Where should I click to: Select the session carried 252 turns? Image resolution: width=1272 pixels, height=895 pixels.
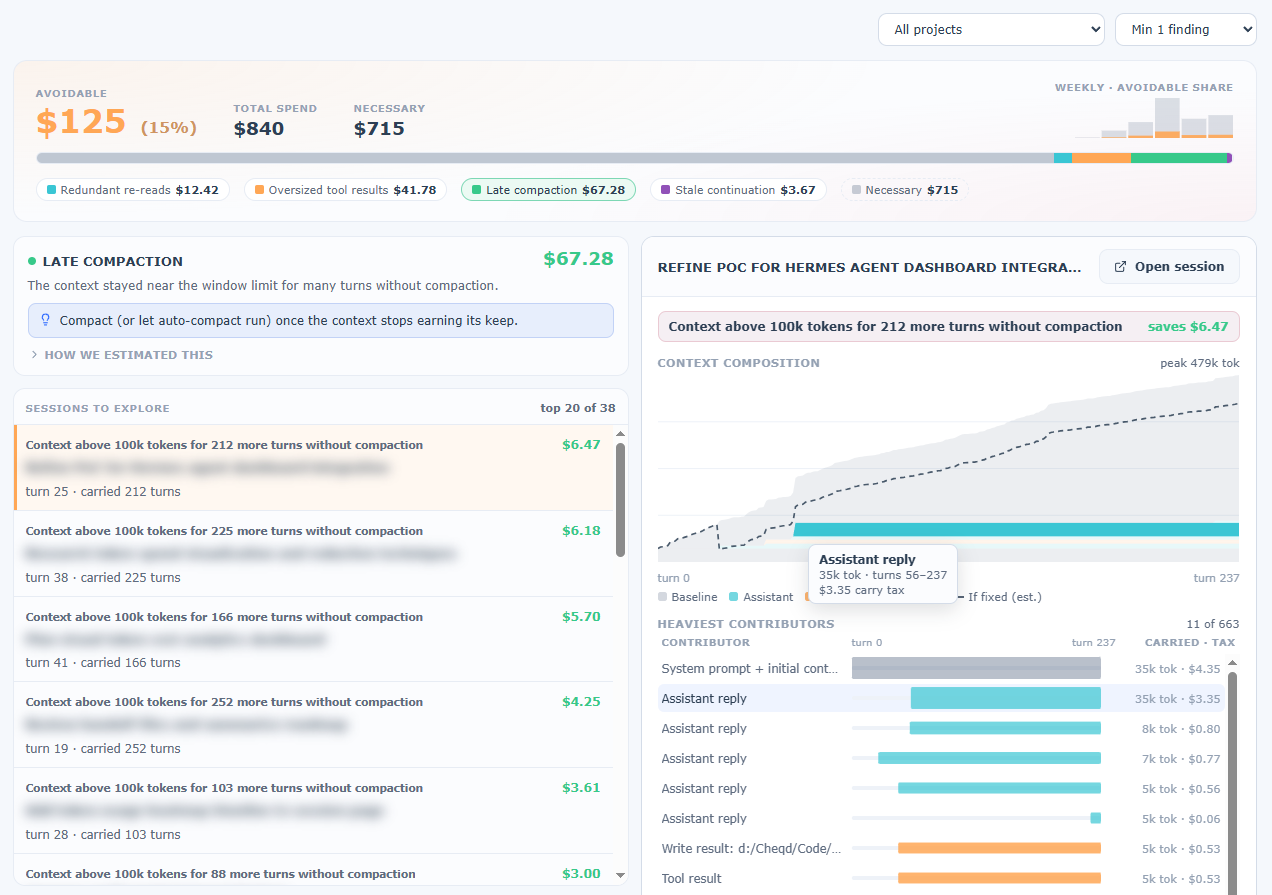pos(314,725)
